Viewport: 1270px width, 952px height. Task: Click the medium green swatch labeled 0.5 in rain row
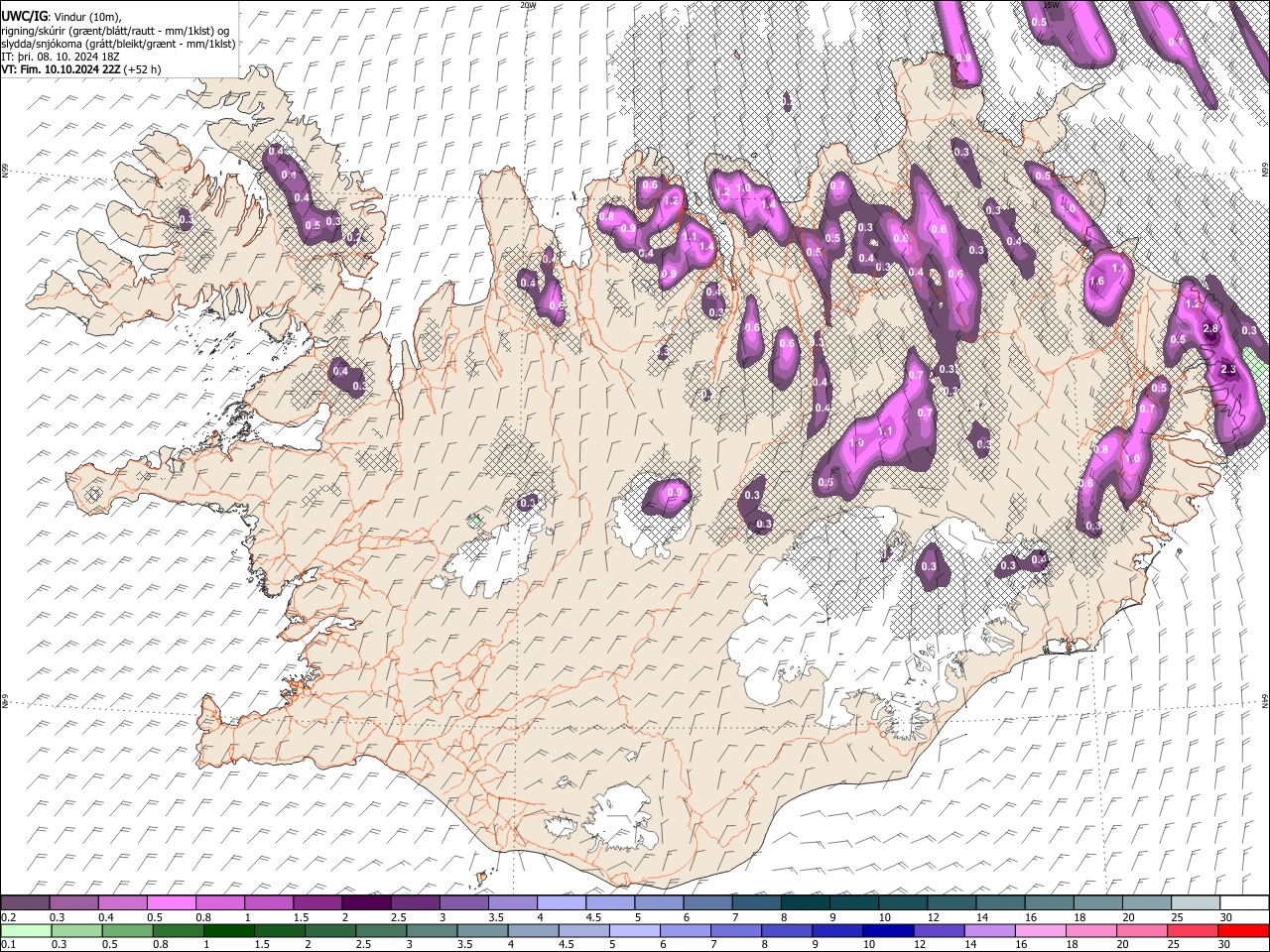128,930
